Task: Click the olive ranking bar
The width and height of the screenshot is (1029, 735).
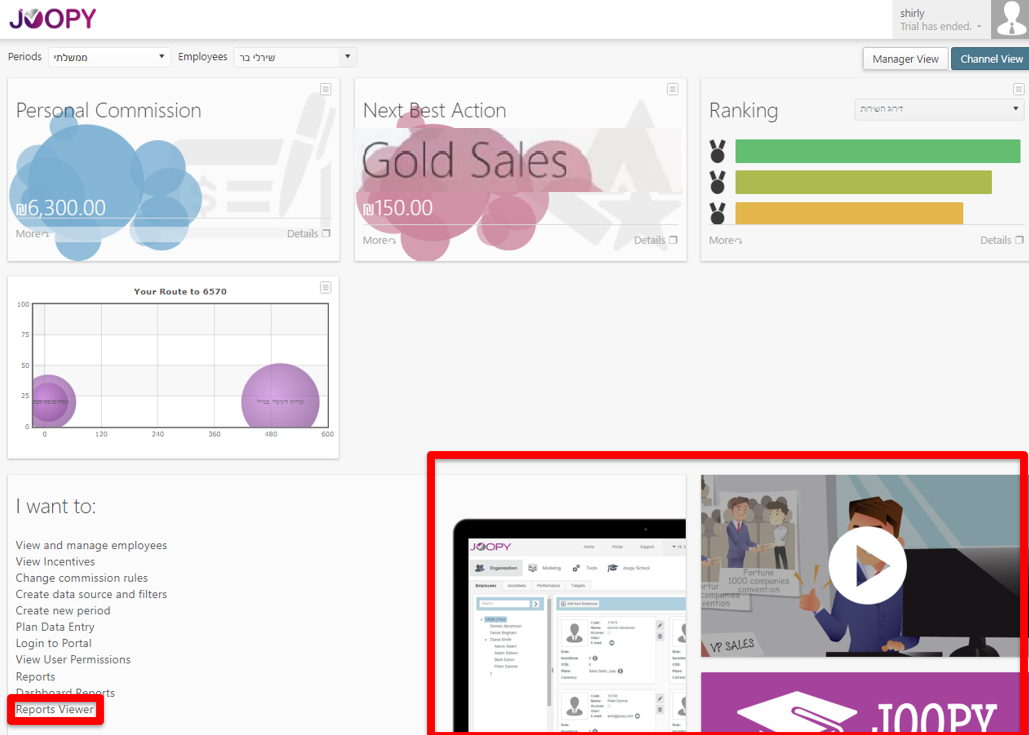Action: click(863, 182)
